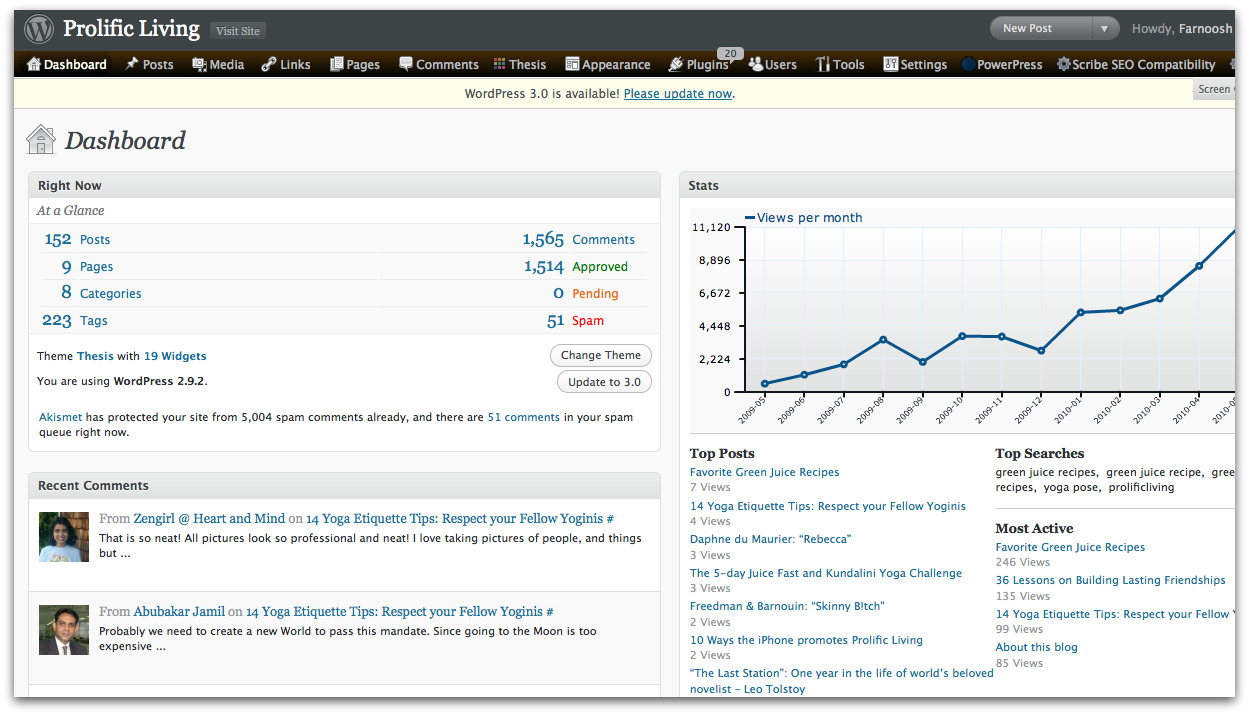
Task: Click the Thesis grid icon
Action: (500, 64)
